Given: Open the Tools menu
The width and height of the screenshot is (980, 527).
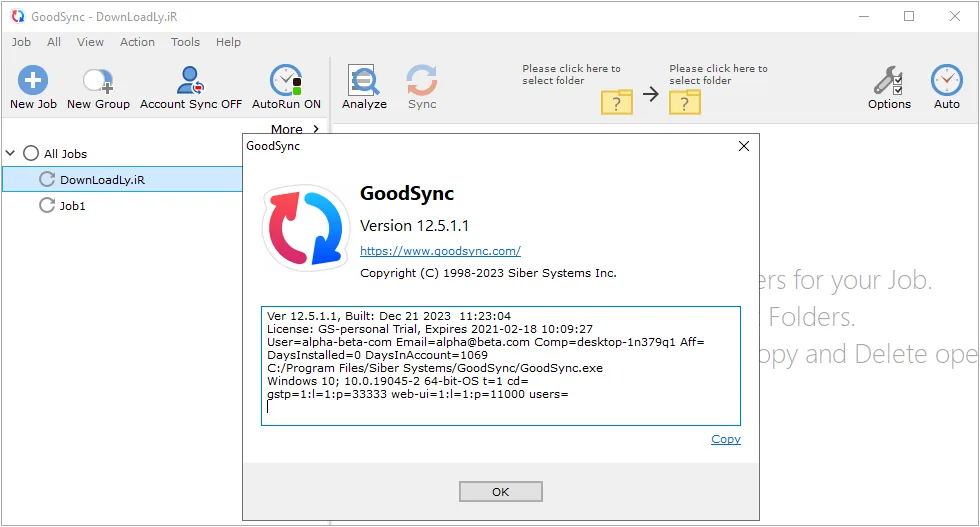Looking at the screenshot, I should point(185,42).
